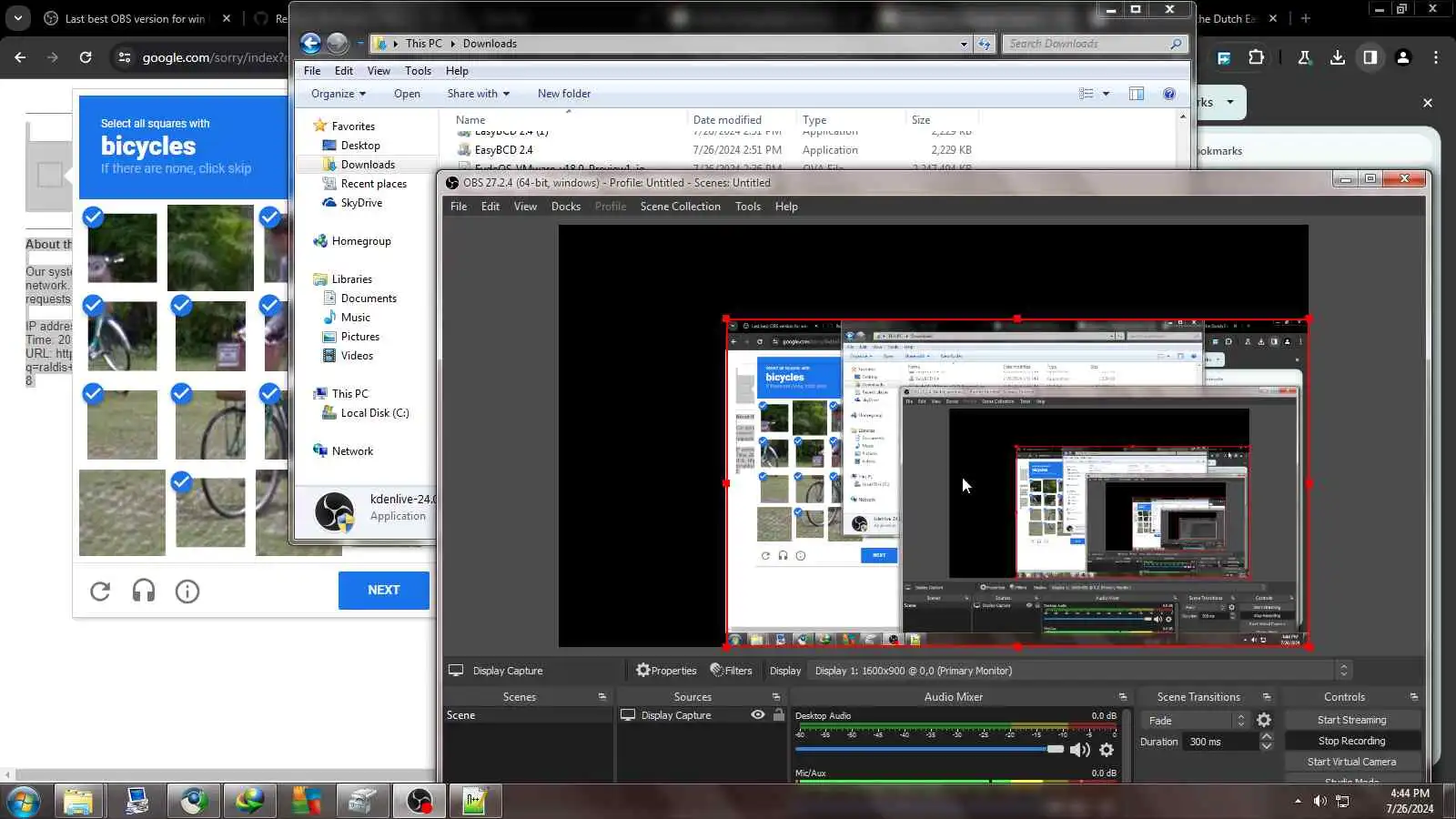Viewport: 1456px width, 819px height.
Task: Reload the captcha challenge with refresh icon
Action: point(100,591)
